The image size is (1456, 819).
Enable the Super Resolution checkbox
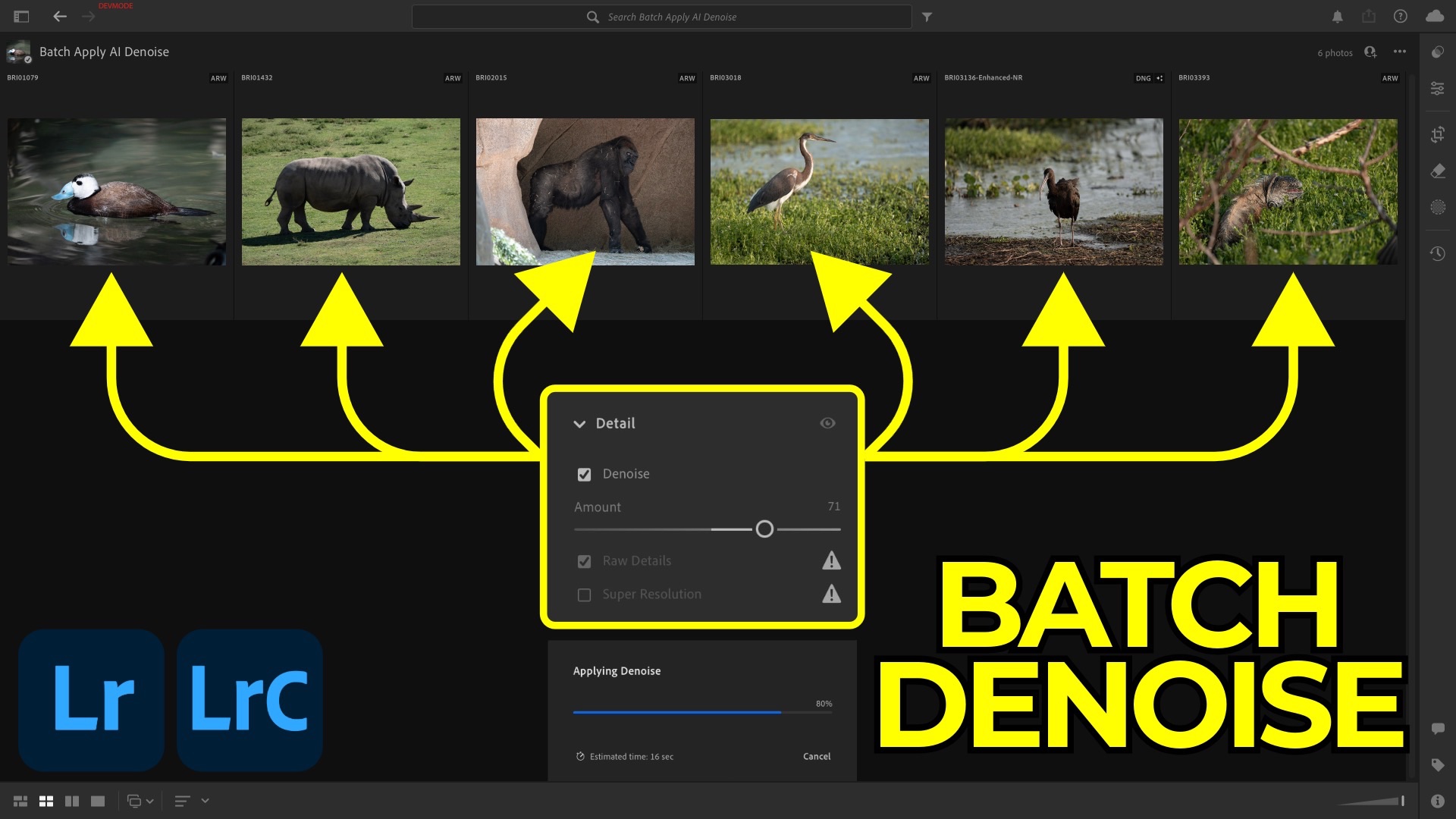[x=584, y=595]
